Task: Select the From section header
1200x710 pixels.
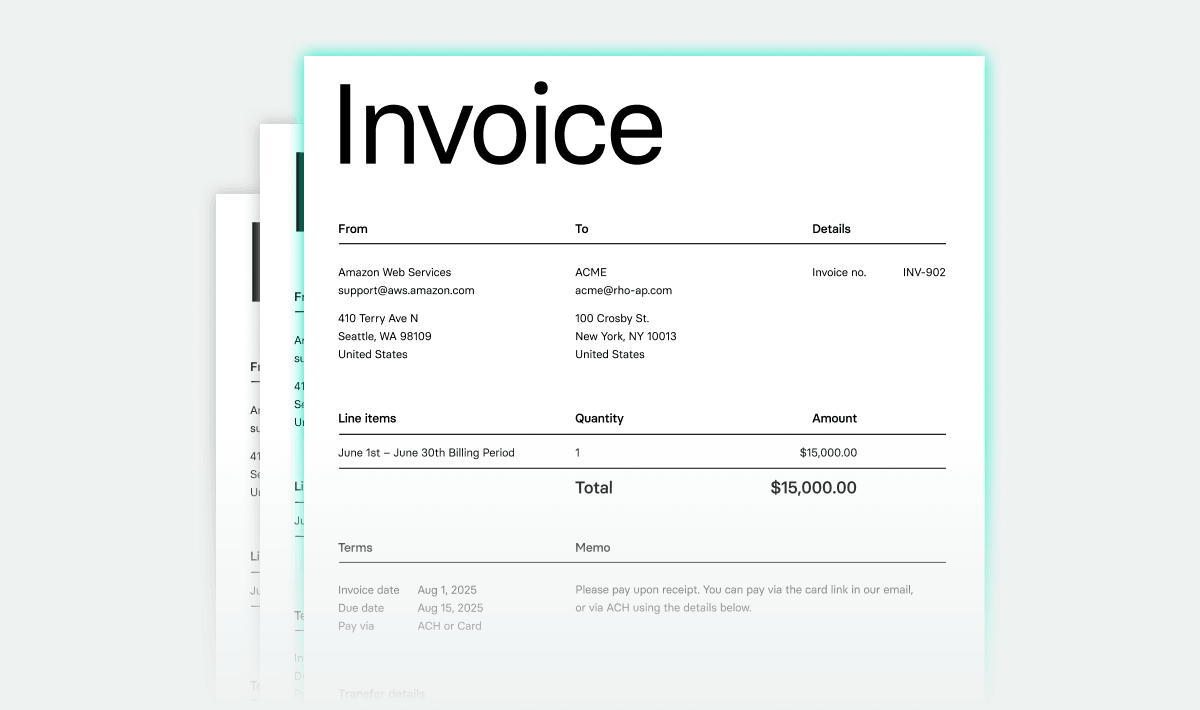Action: tap(352, 228)
